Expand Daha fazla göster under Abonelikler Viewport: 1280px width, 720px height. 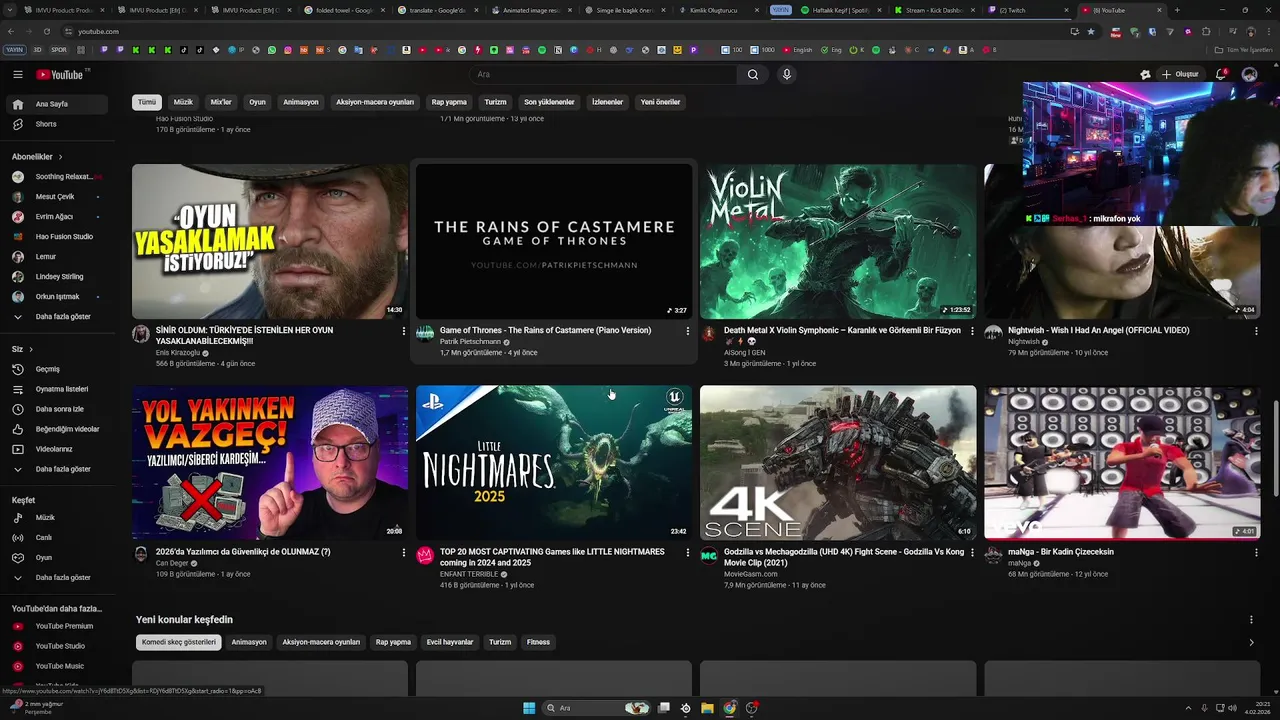coord(58,317)
